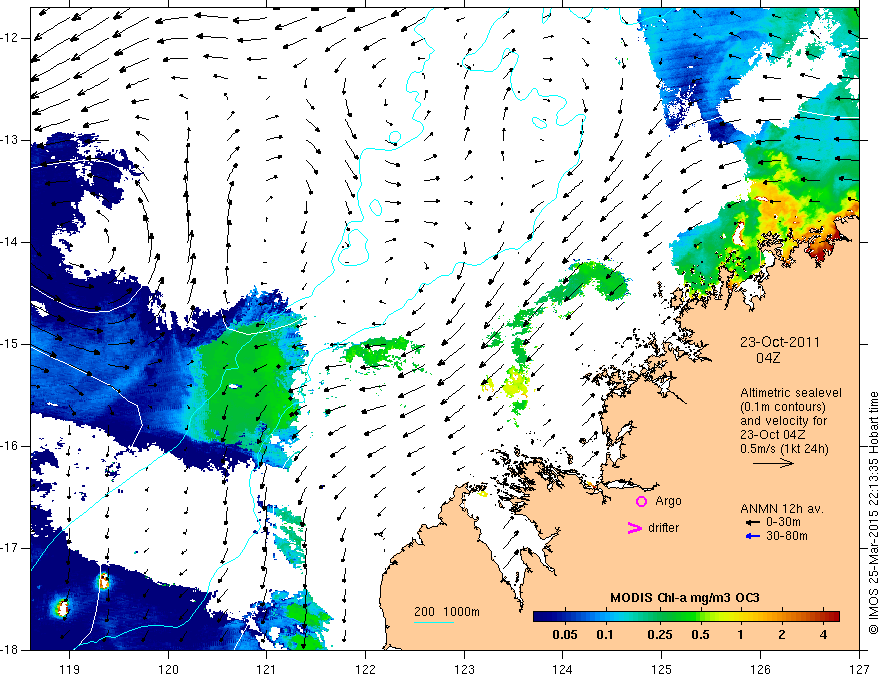The height and width of the screenshot is (680, 880).
Task: Click the 'drifter' legend label
Action: click(x=663, y=528)
